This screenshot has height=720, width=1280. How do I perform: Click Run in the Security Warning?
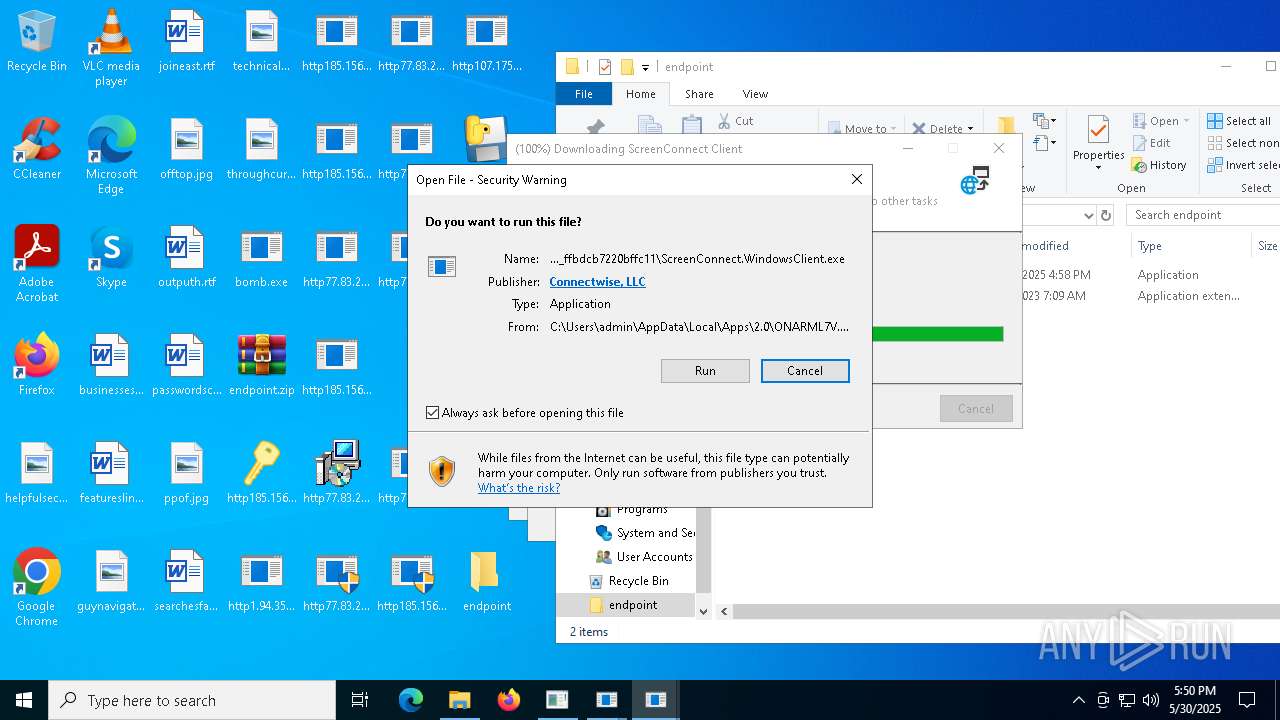(705, 371)
